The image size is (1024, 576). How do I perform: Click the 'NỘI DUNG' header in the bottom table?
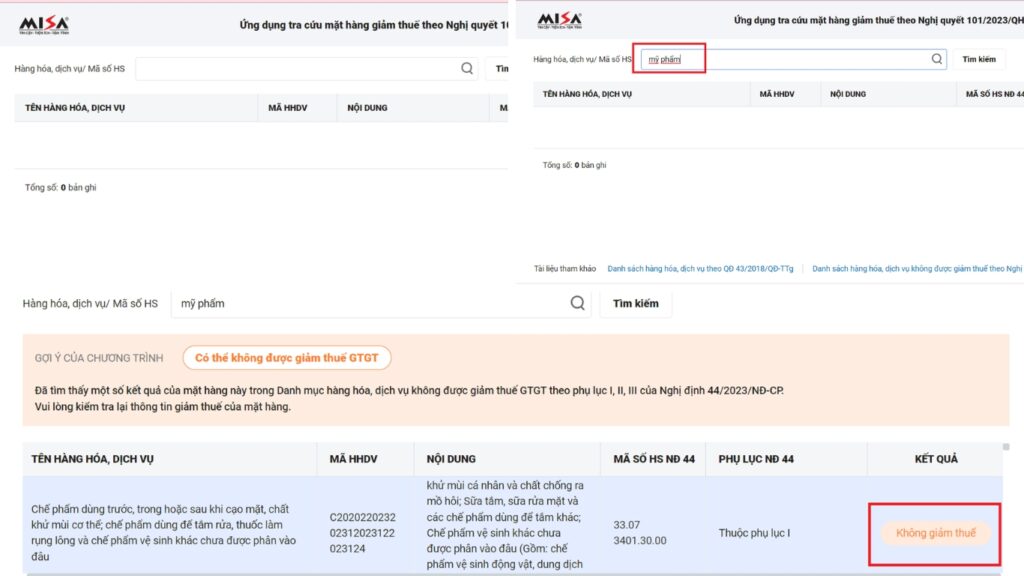tap(451, 459)
